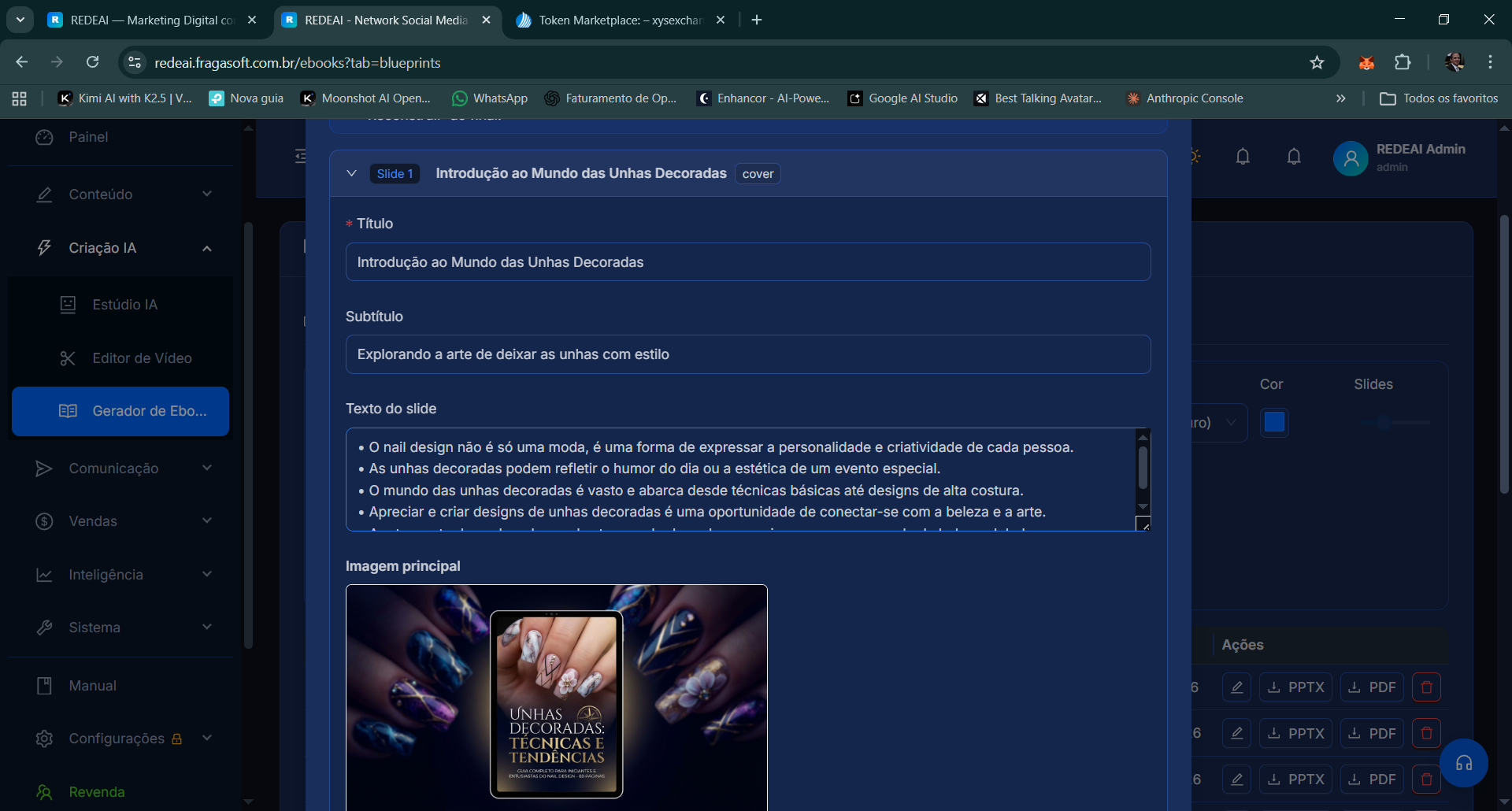The image size is (1512, 811).
Task: Switch to REDEAI — Marketing Digital browser tab
Action: point(151,20)
